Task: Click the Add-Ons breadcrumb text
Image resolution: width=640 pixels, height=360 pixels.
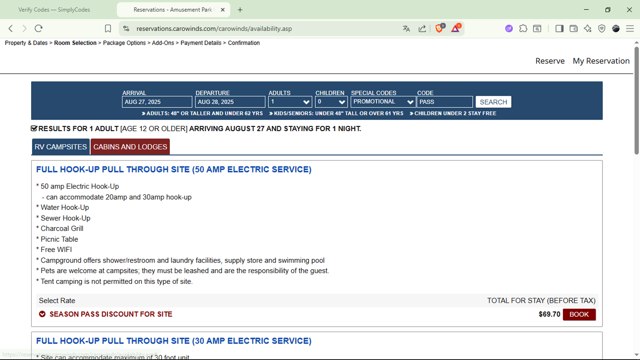Action: tap(163, 43)
